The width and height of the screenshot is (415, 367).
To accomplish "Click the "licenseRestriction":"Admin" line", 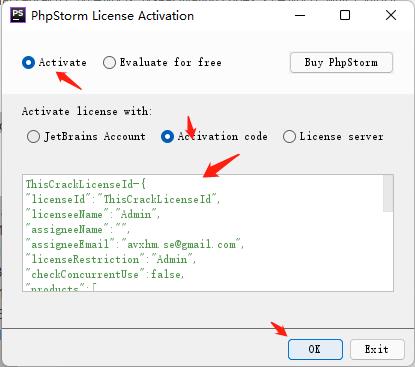I will [x=111, y=260].
